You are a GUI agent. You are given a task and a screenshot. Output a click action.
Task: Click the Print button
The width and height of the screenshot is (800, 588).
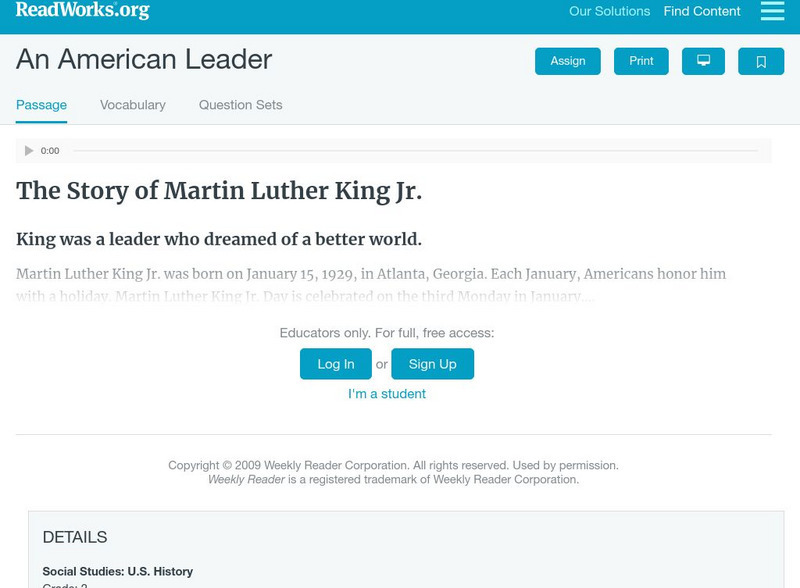(x=641, y=61)
